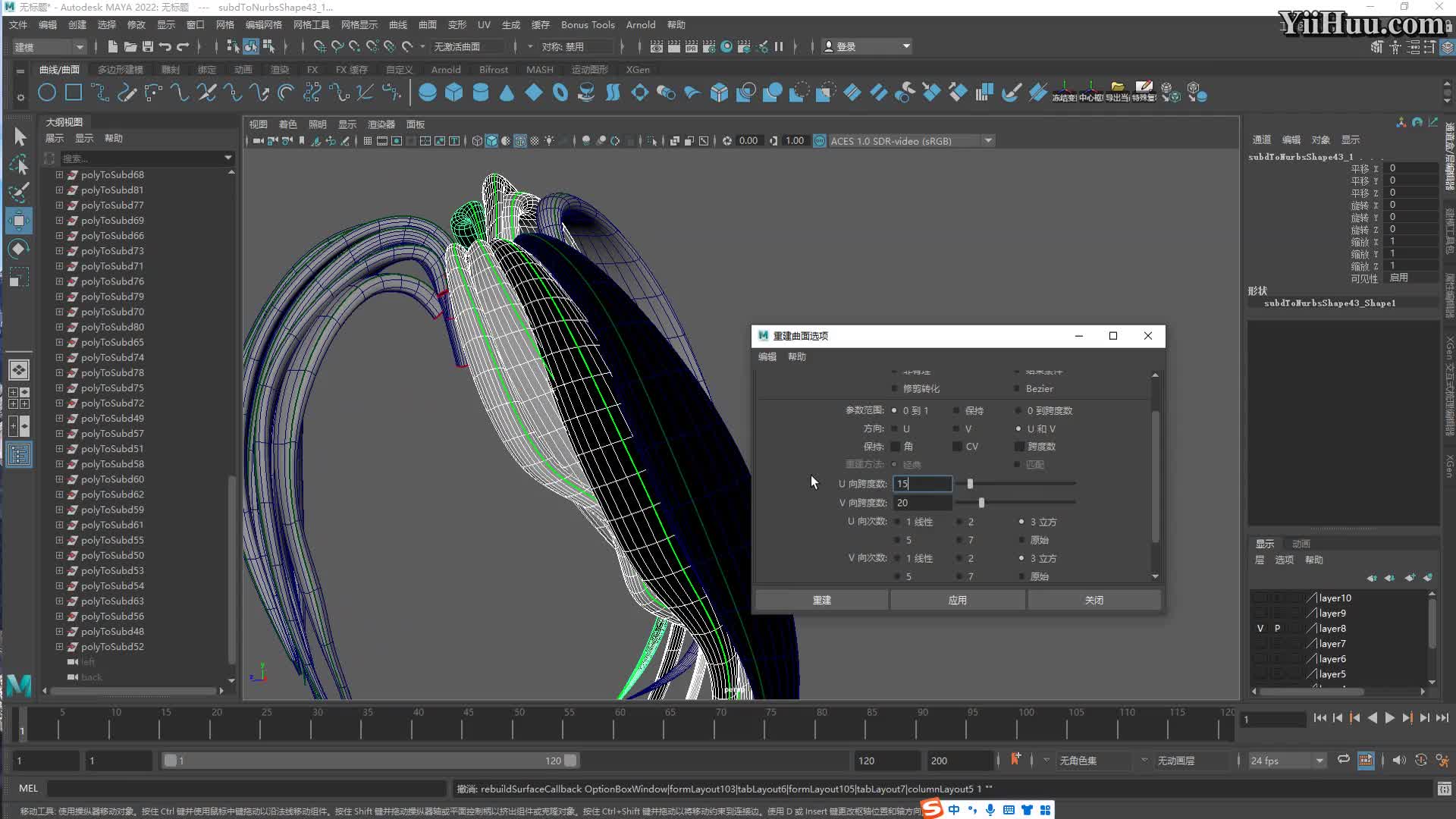
Task: Expand polyToSubd73 in outliner
Action: pyautogui.click(x=59, y=250)
